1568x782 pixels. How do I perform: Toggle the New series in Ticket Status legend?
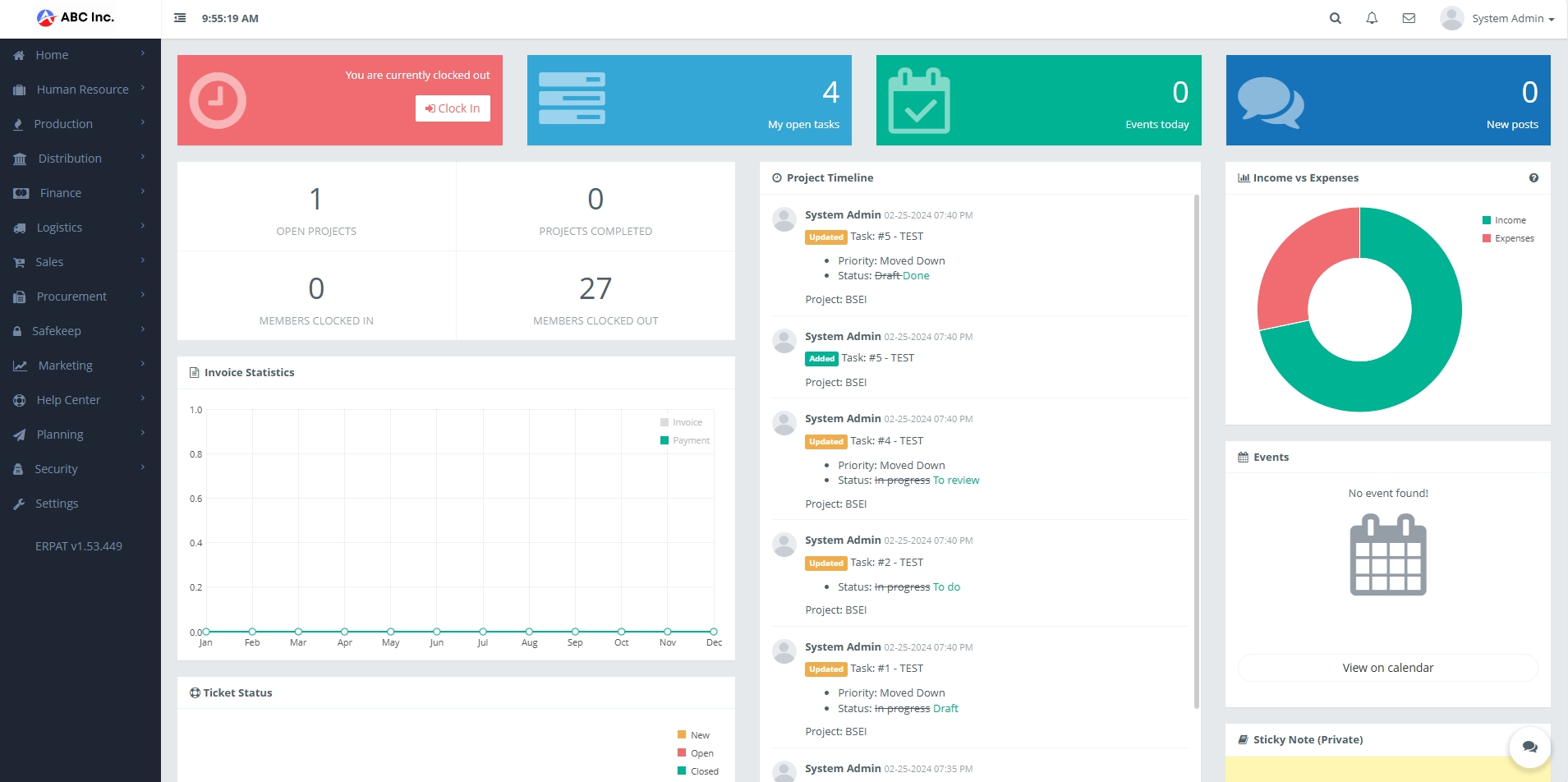pos(693,735)
